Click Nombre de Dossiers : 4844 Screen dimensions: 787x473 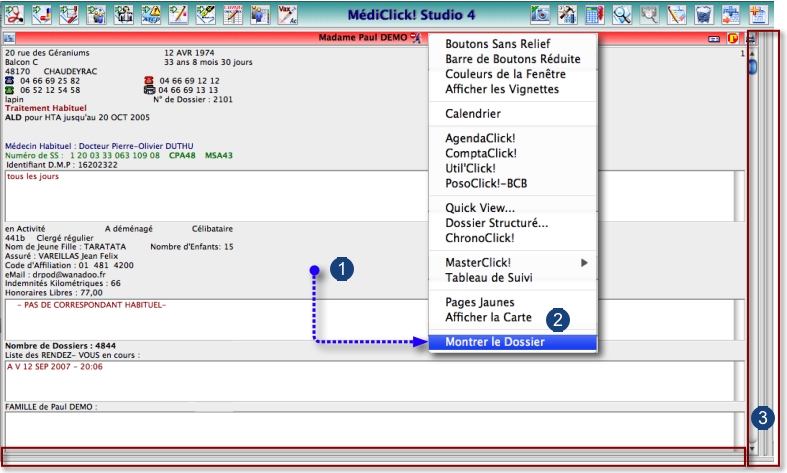[x=60, y=345]
